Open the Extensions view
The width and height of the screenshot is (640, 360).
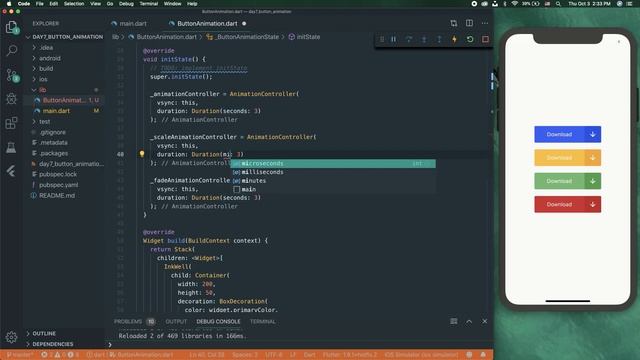pyautogui.click(x=11, y=123)
